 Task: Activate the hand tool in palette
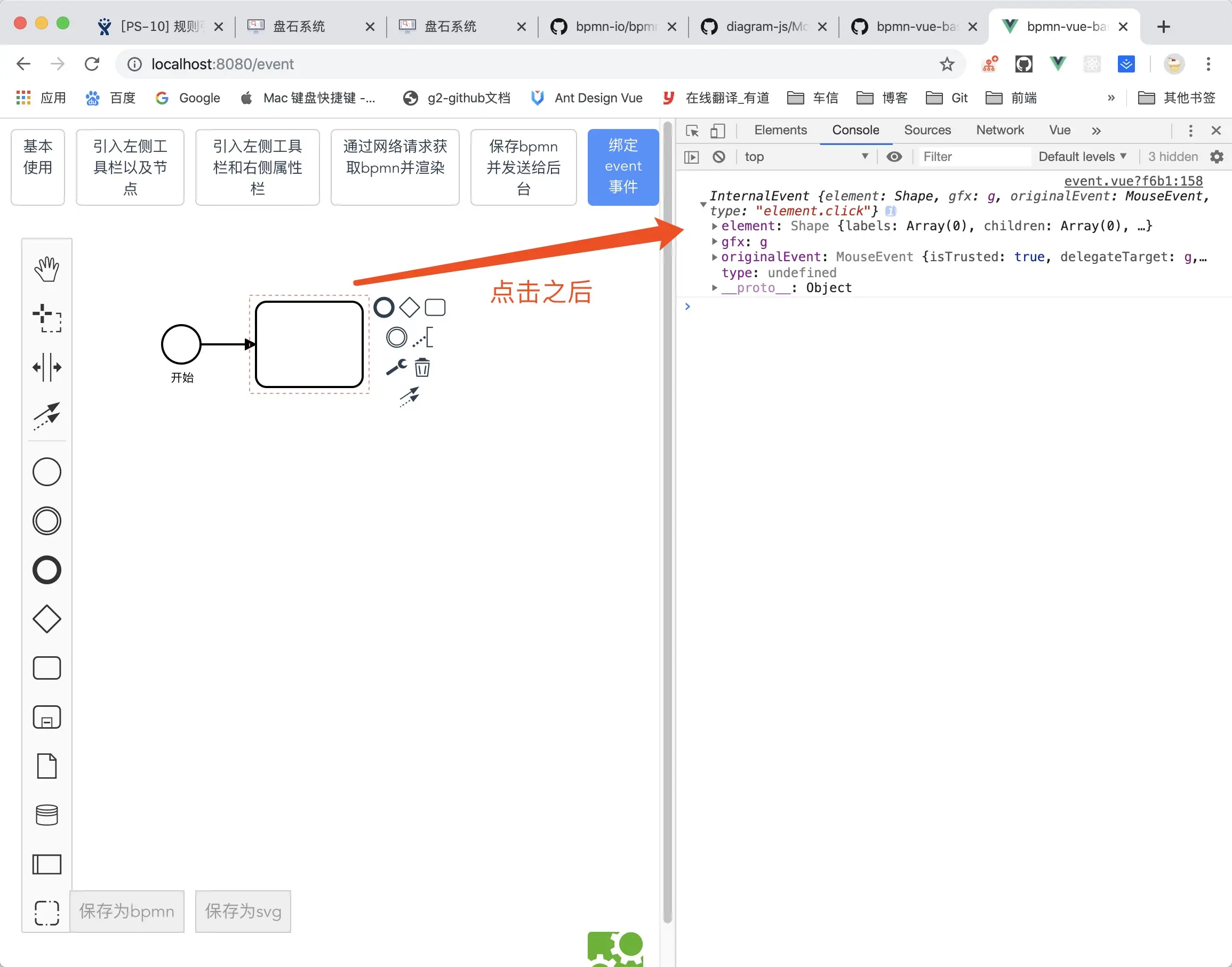[x=46, y=269]
